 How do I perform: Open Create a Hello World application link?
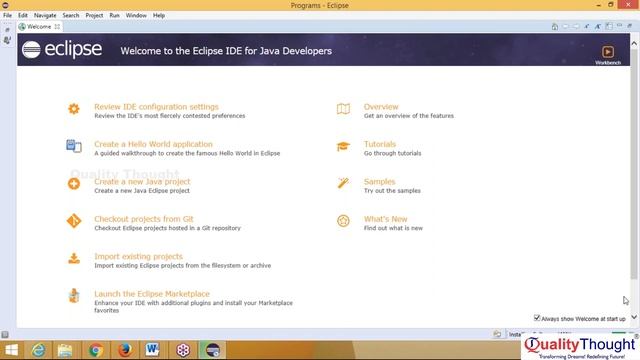point(153,144)
